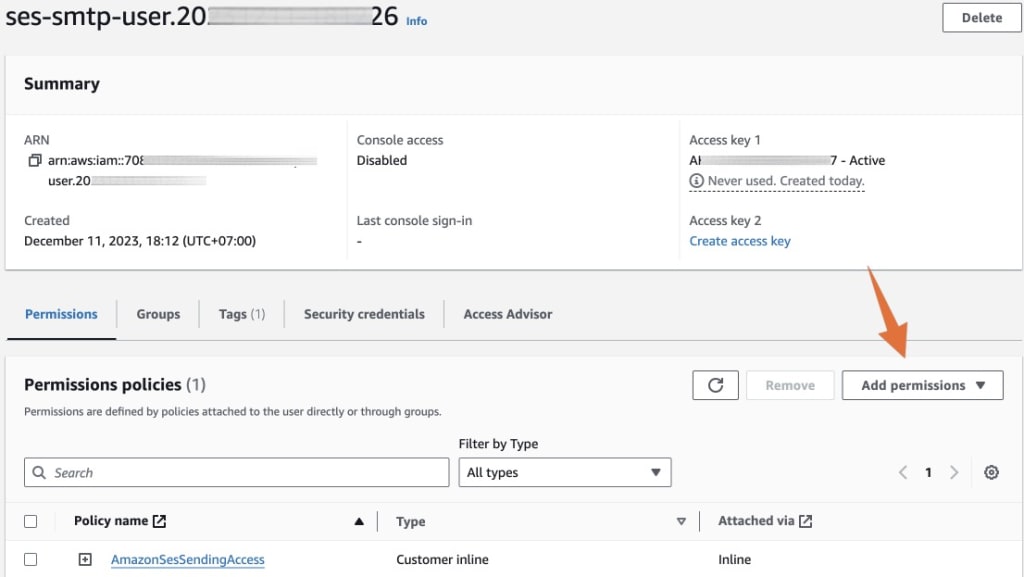Open the Access Advisor tab

pyautogui.click(x=508, y=314)
